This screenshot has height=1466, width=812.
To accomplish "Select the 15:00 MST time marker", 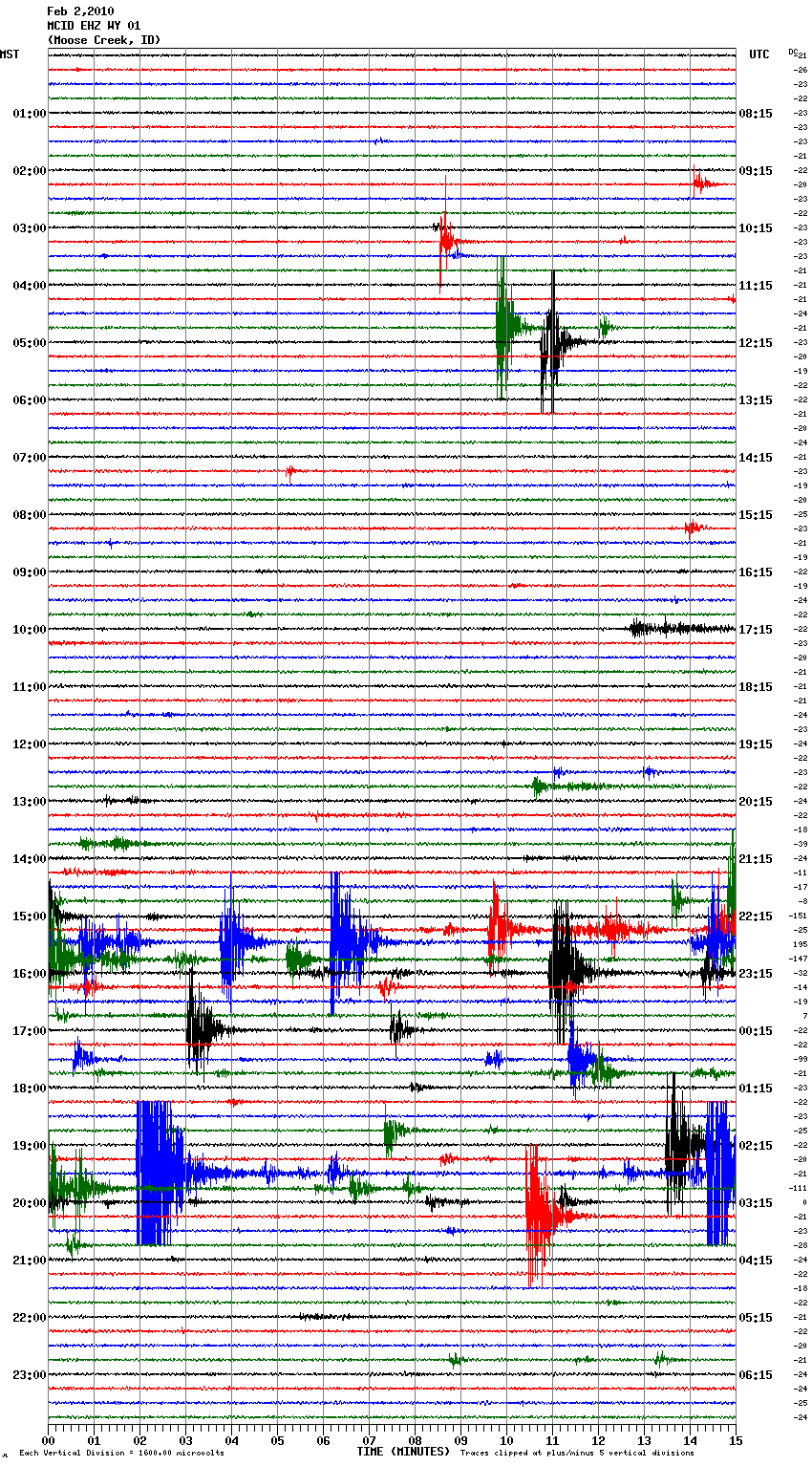I will (x=29, y=916).
